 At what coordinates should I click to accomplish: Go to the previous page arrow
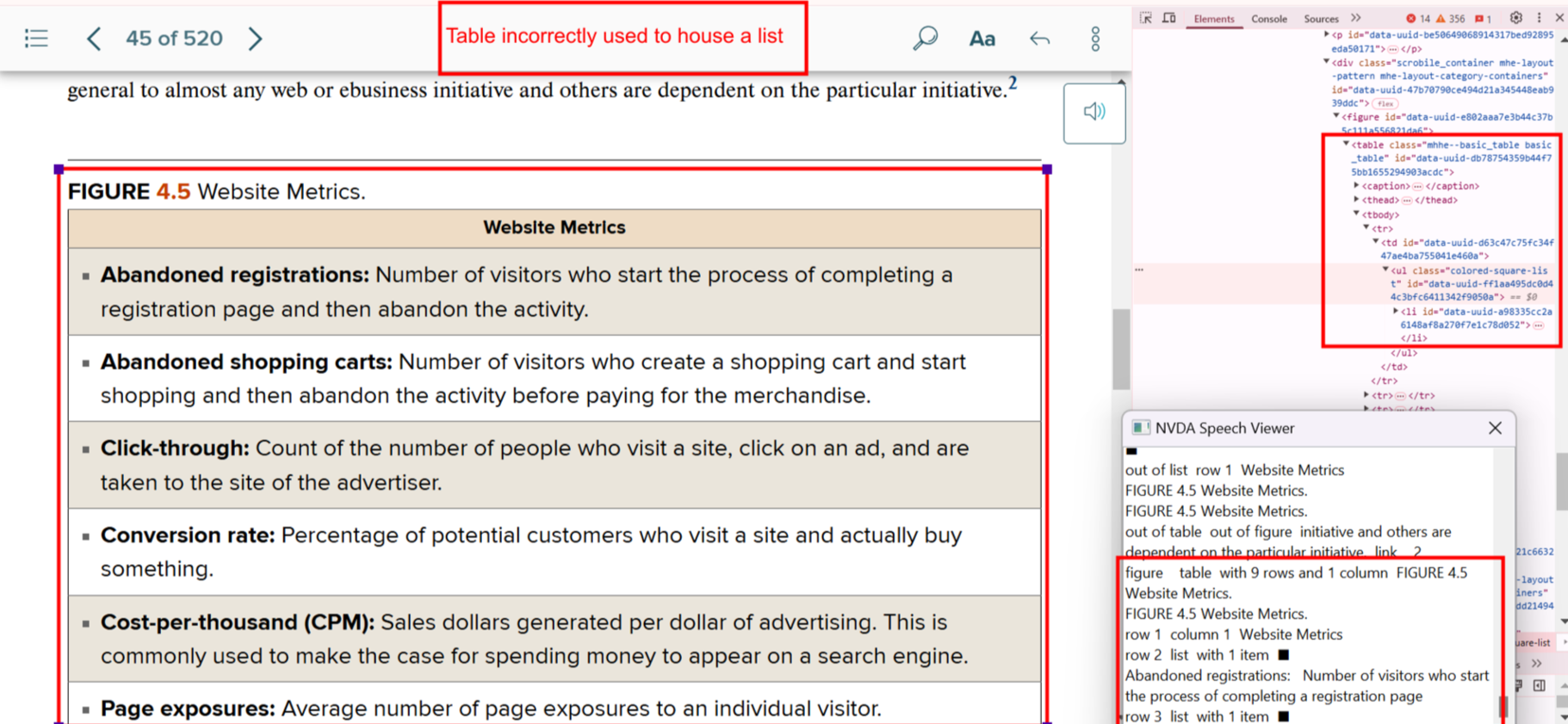[x=94, y=38]
